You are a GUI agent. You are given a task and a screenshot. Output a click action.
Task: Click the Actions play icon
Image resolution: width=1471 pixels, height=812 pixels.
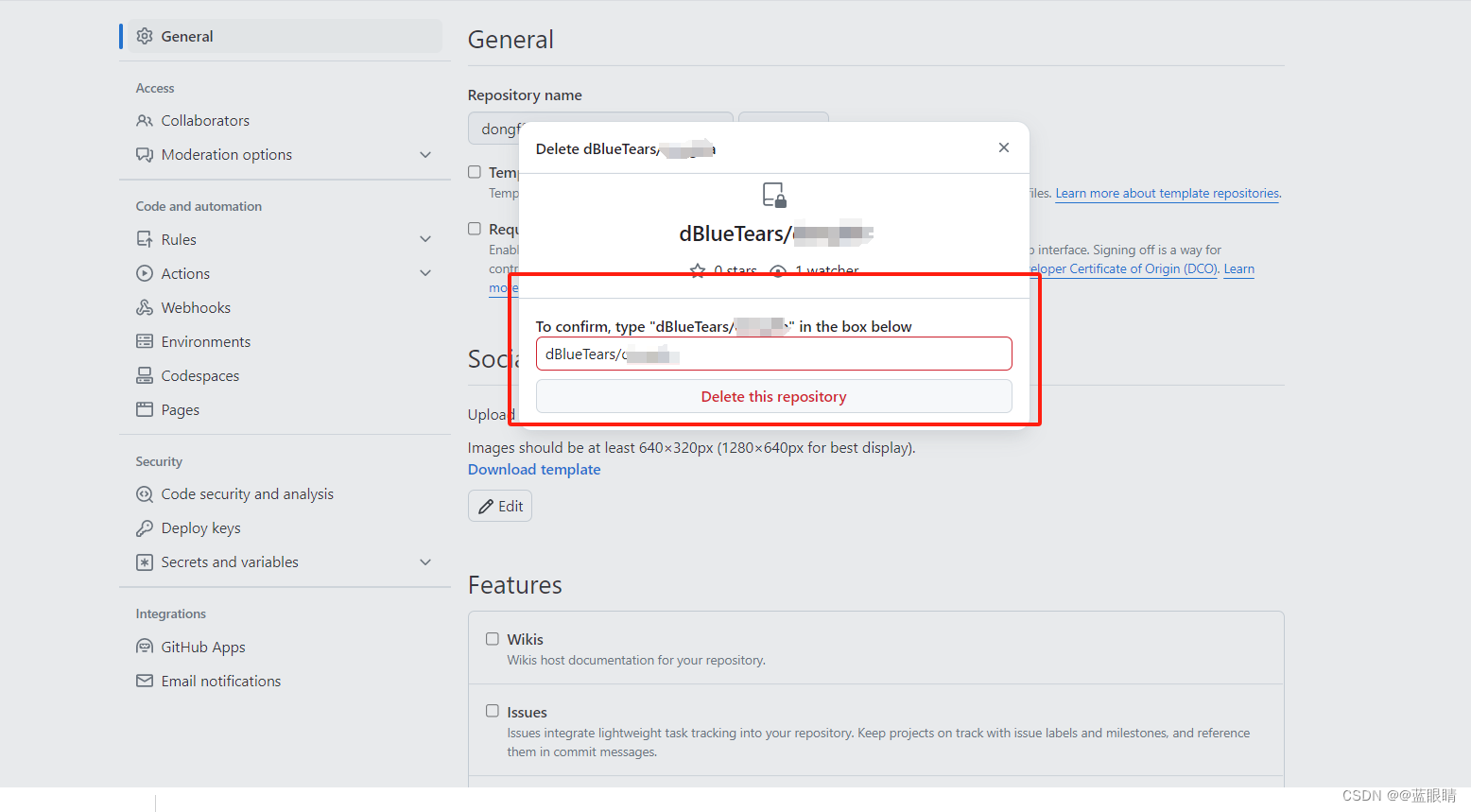[x=145, y=273]
